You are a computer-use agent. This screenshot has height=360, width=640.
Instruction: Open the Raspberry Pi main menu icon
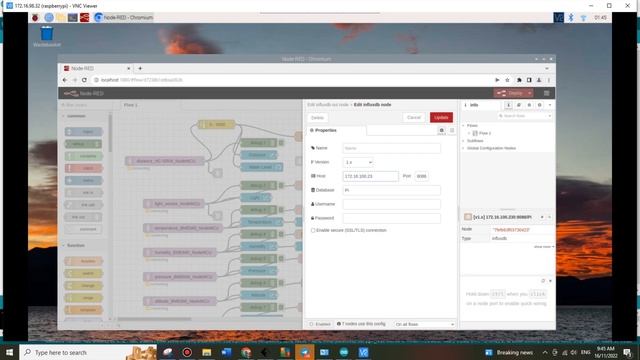tap(35, 18)
